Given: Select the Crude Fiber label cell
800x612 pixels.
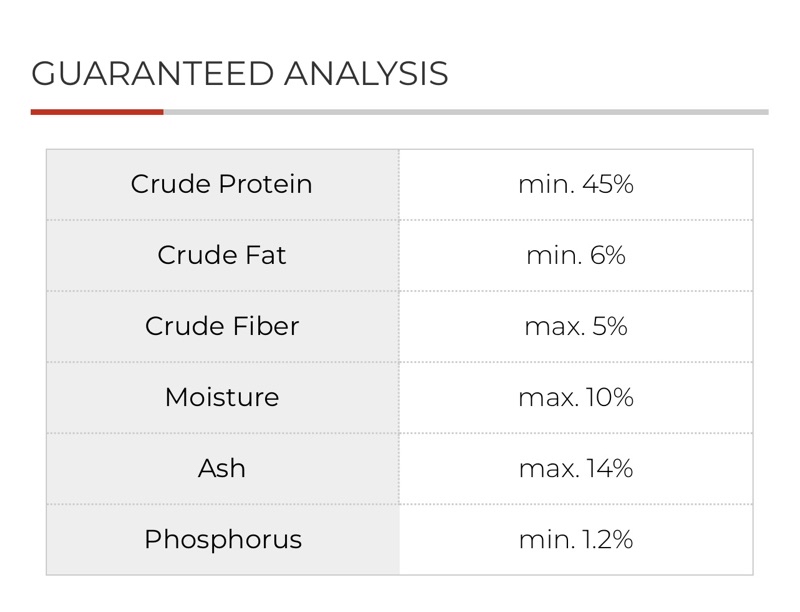Looking at the screenshot, I should coord(222,326).
